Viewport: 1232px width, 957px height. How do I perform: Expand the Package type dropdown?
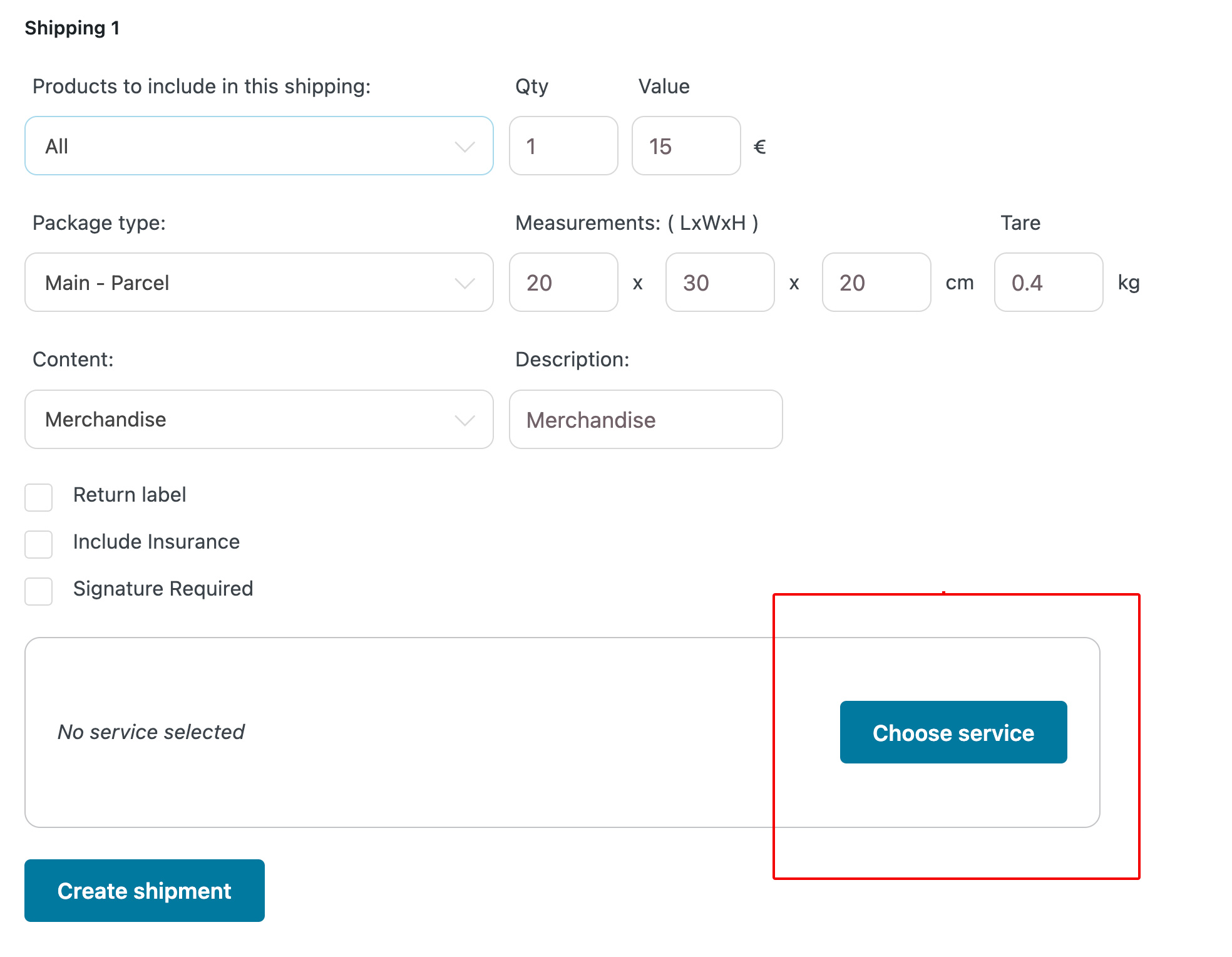click(x=259, y=282)
